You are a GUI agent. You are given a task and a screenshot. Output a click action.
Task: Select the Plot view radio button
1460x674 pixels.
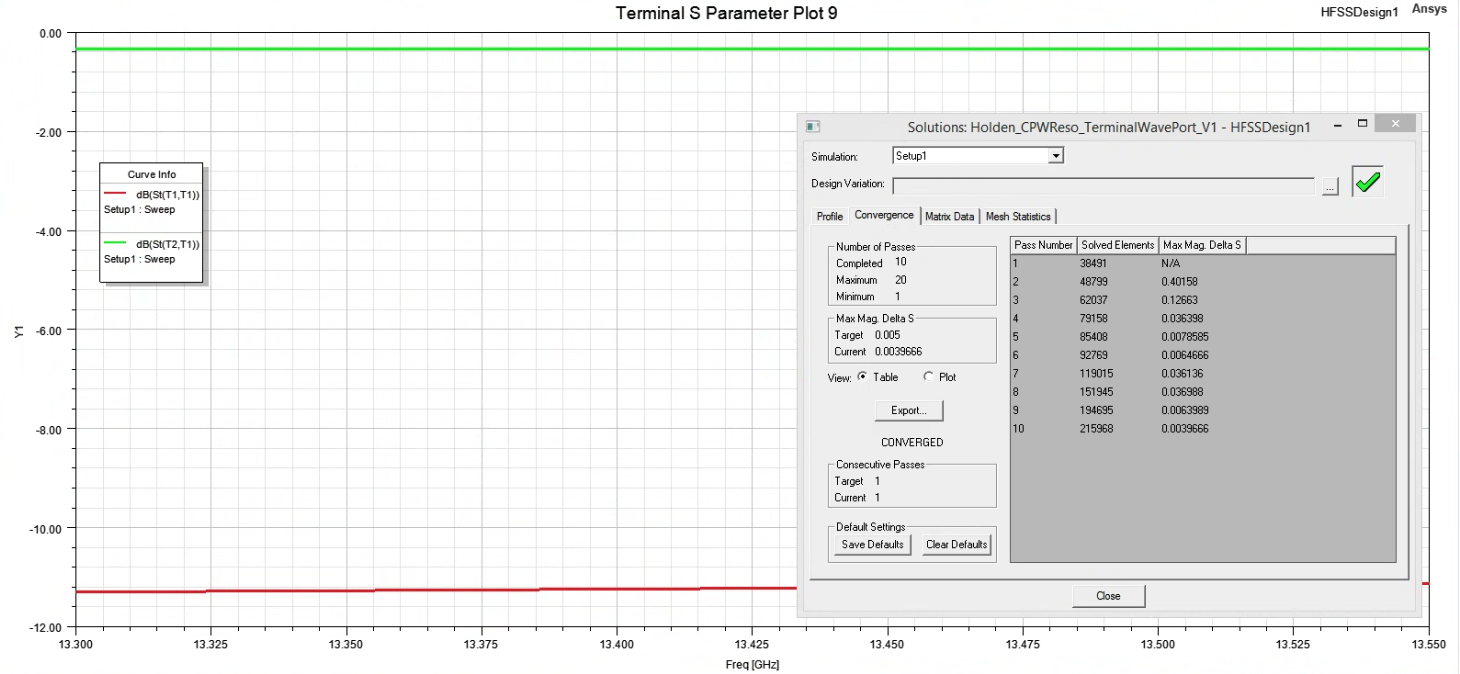coord(928,377)
